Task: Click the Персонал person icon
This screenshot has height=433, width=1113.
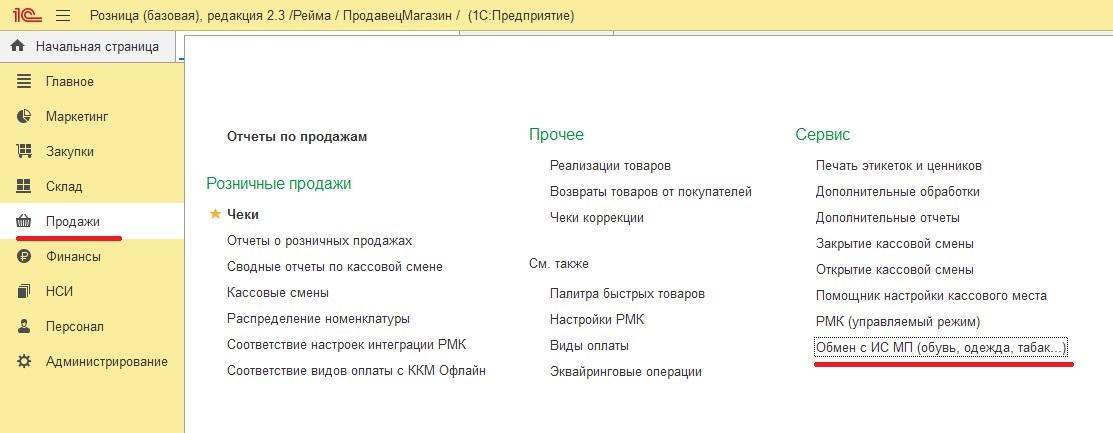Action: pyautogui.click(x=25, y=326)
